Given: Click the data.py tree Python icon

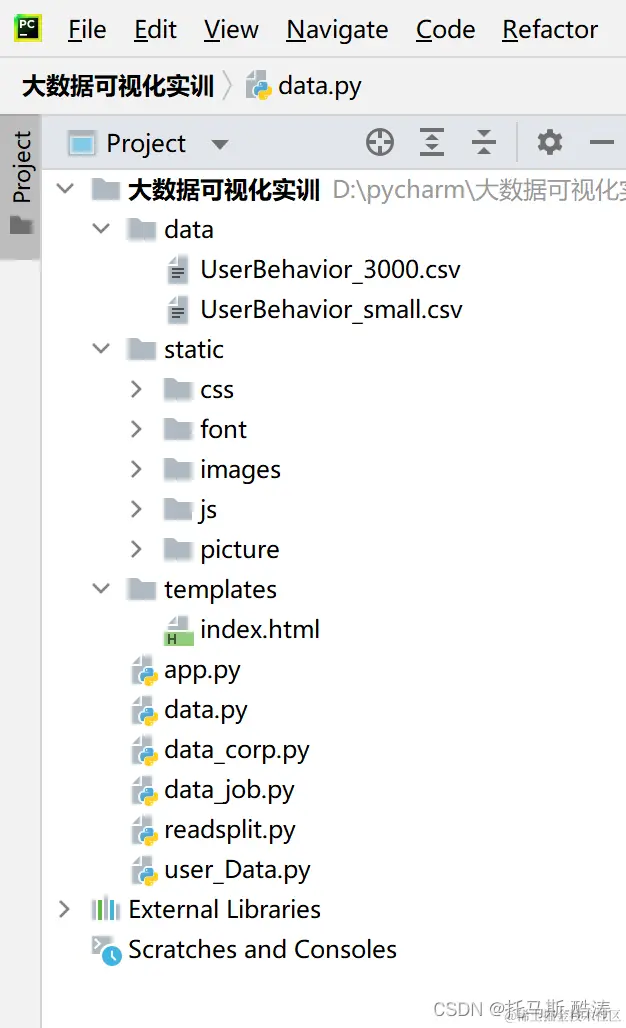Looking at the screenshot, I should coord(145,711).
